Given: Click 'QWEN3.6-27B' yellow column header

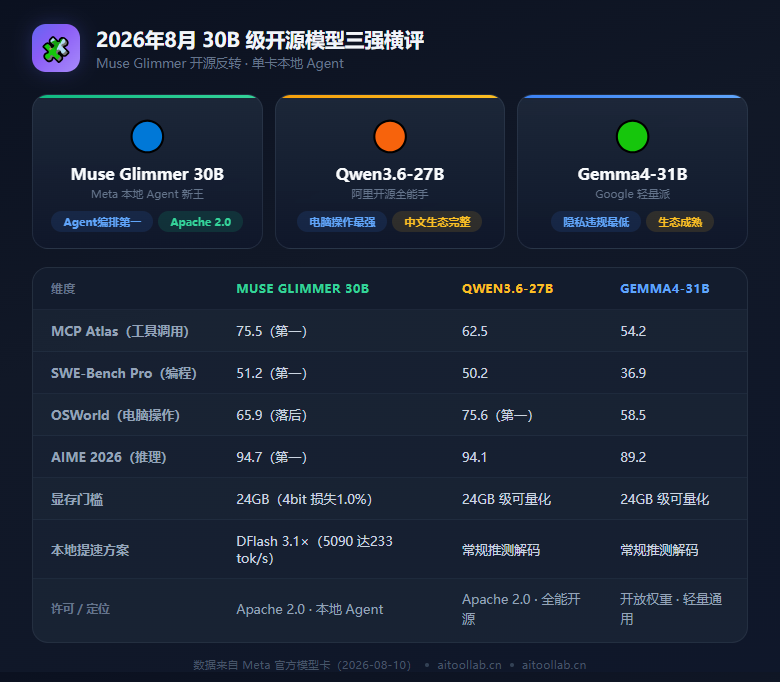Looking at the screenshot, I should pyautogui.click(x=507, y=289).
